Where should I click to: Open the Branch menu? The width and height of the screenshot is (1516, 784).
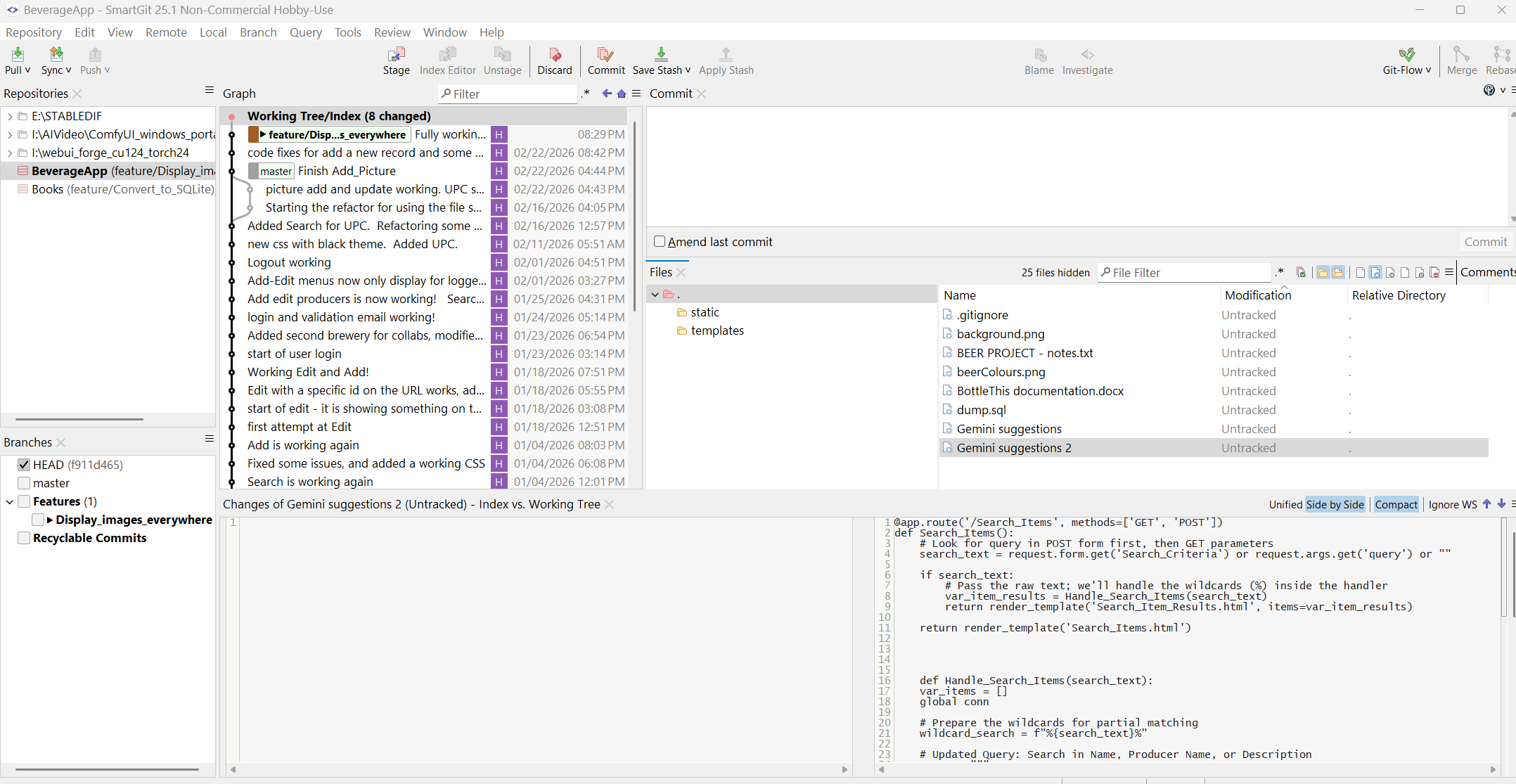pyautogui.click(x=257, y=32)
